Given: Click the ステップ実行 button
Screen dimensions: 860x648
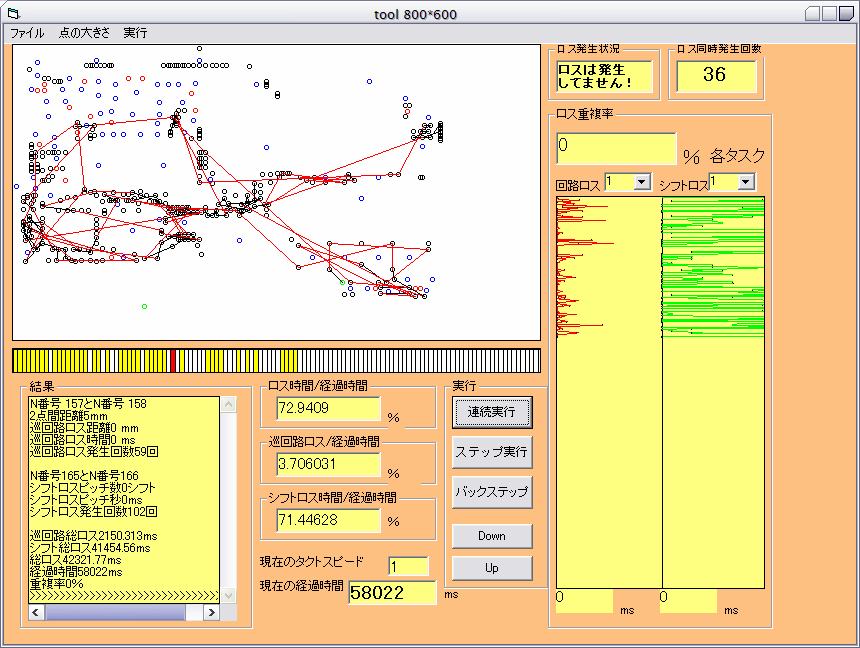Looking at the screenshot, I should point(492,452).
